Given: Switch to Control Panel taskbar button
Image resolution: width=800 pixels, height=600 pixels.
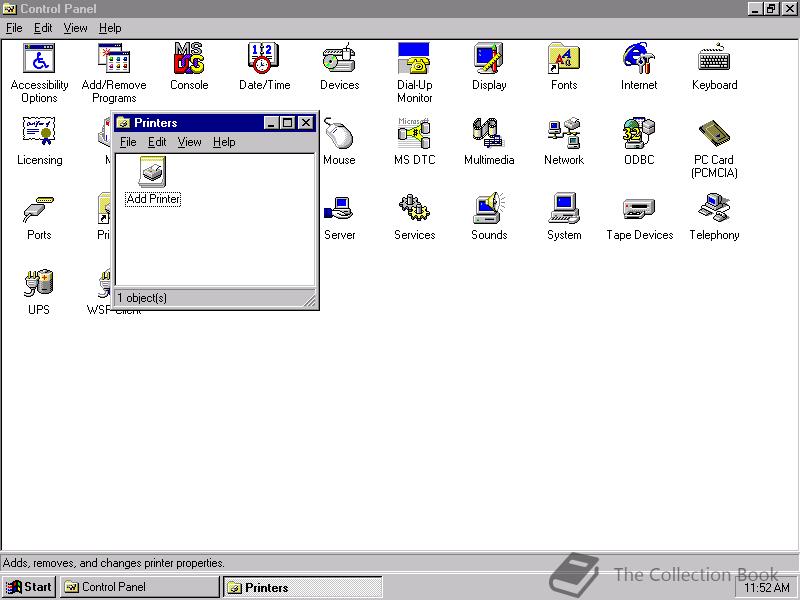Looking at the screenshot, I should pos(140,587).
